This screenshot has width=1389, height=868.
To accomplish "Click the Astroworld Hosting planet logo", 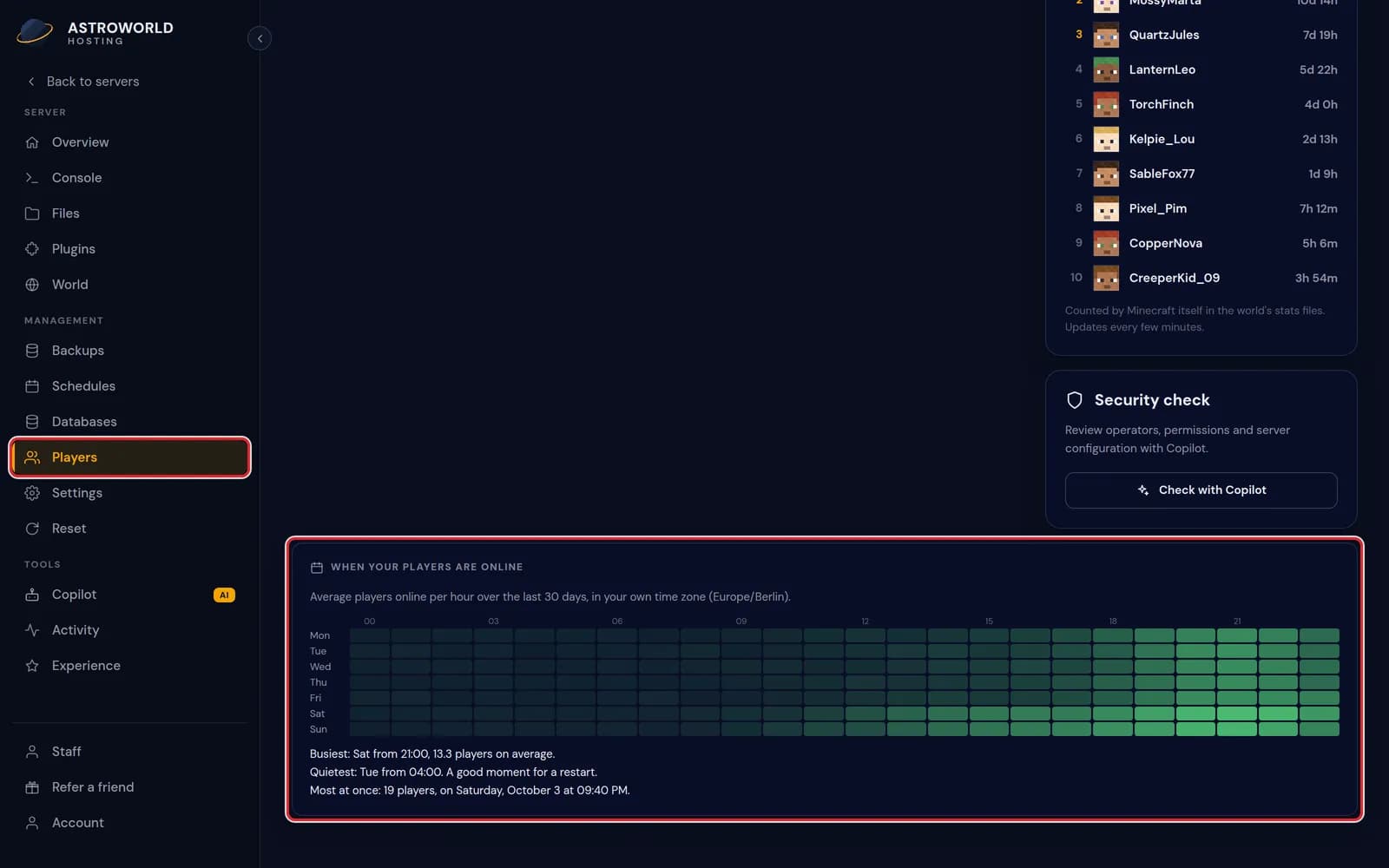I will pos(35,32).
